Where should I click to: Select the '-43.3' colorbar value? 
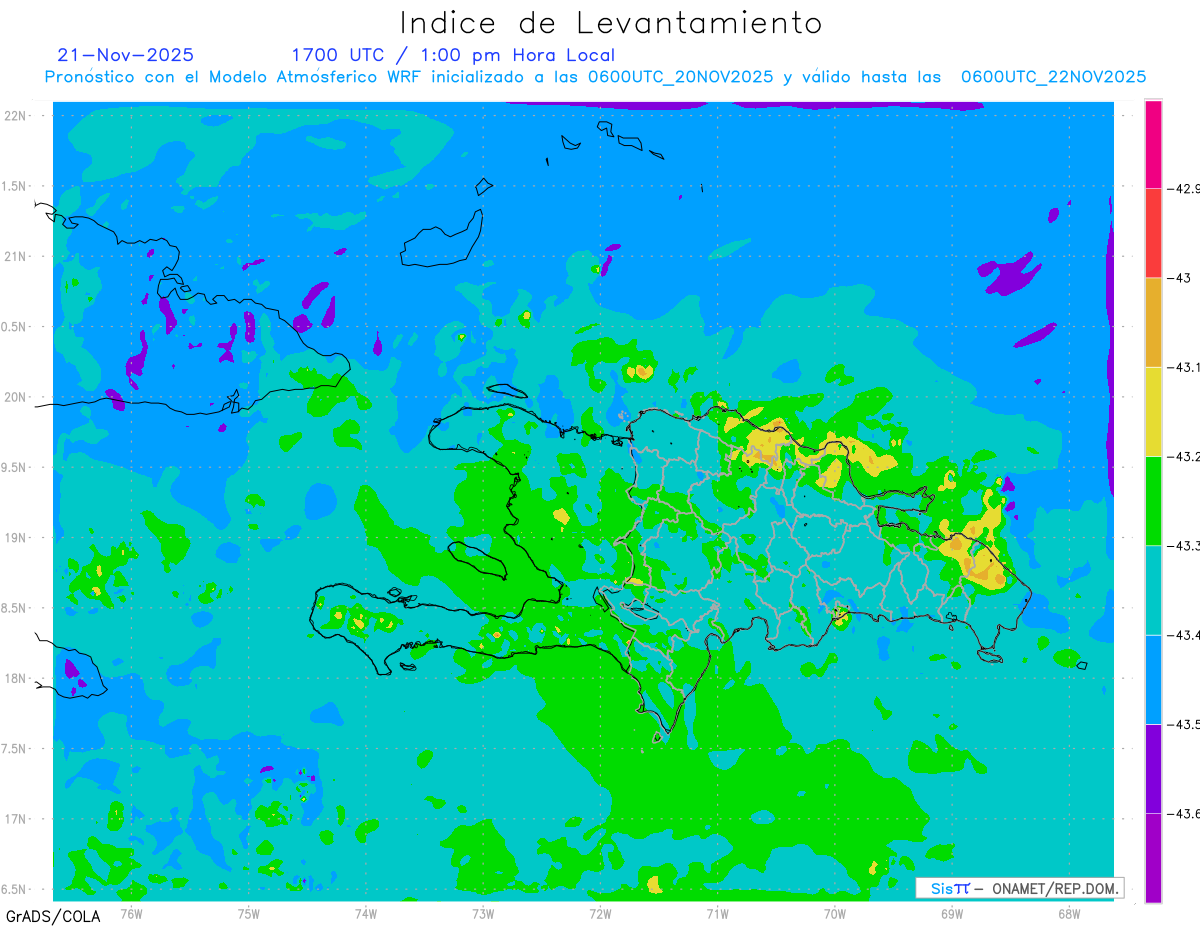pos(1185,545)
